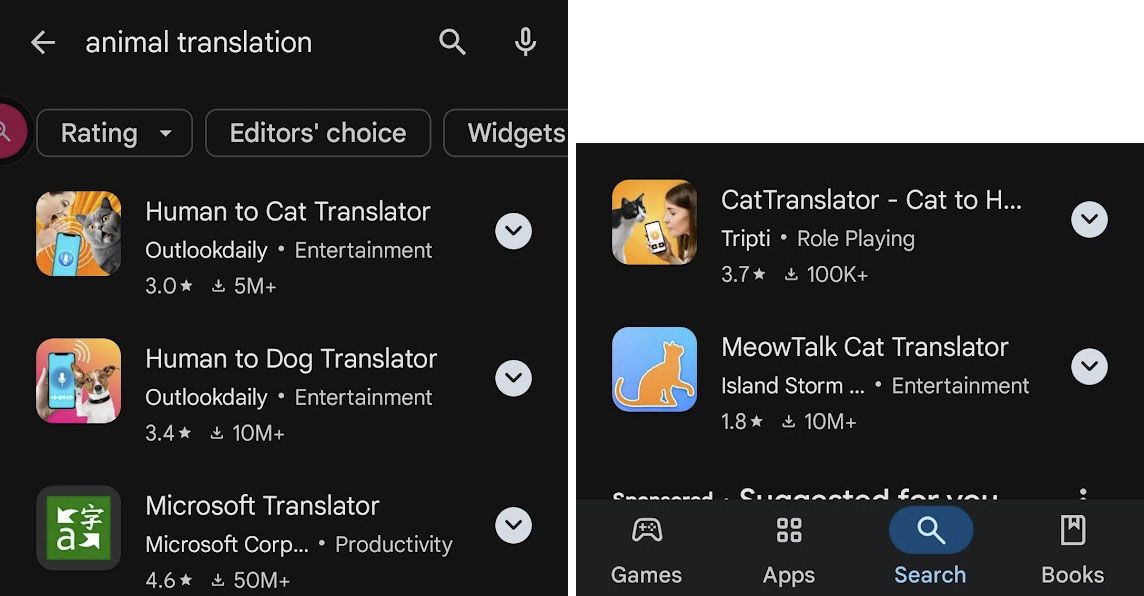Toggle the Editors' choice filter chip
This screenshot has width=1144, height=596.
pos(317,133)
